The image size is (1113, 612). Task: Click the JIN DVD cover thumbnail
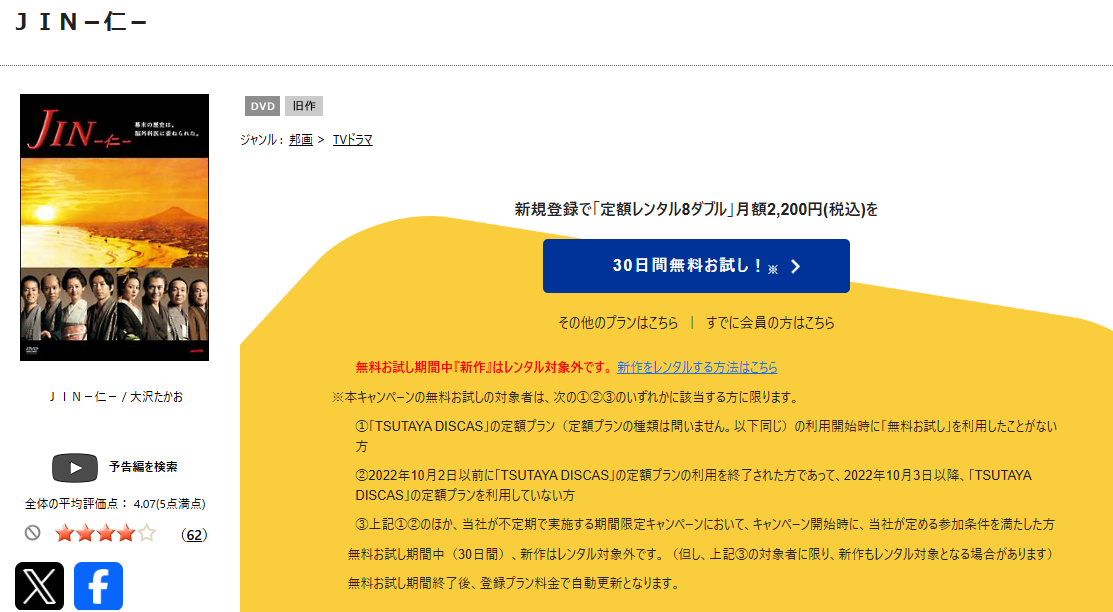pos(115,227)
